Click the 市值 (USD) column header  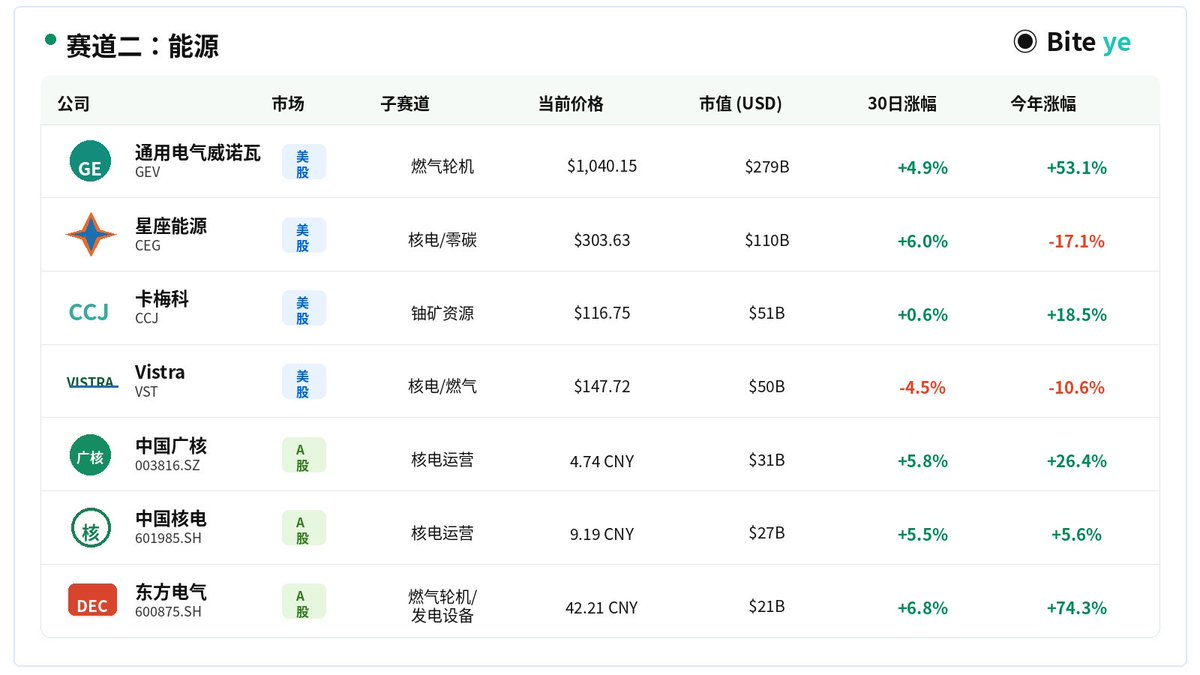pyautogui.click(x=741, y=103)
